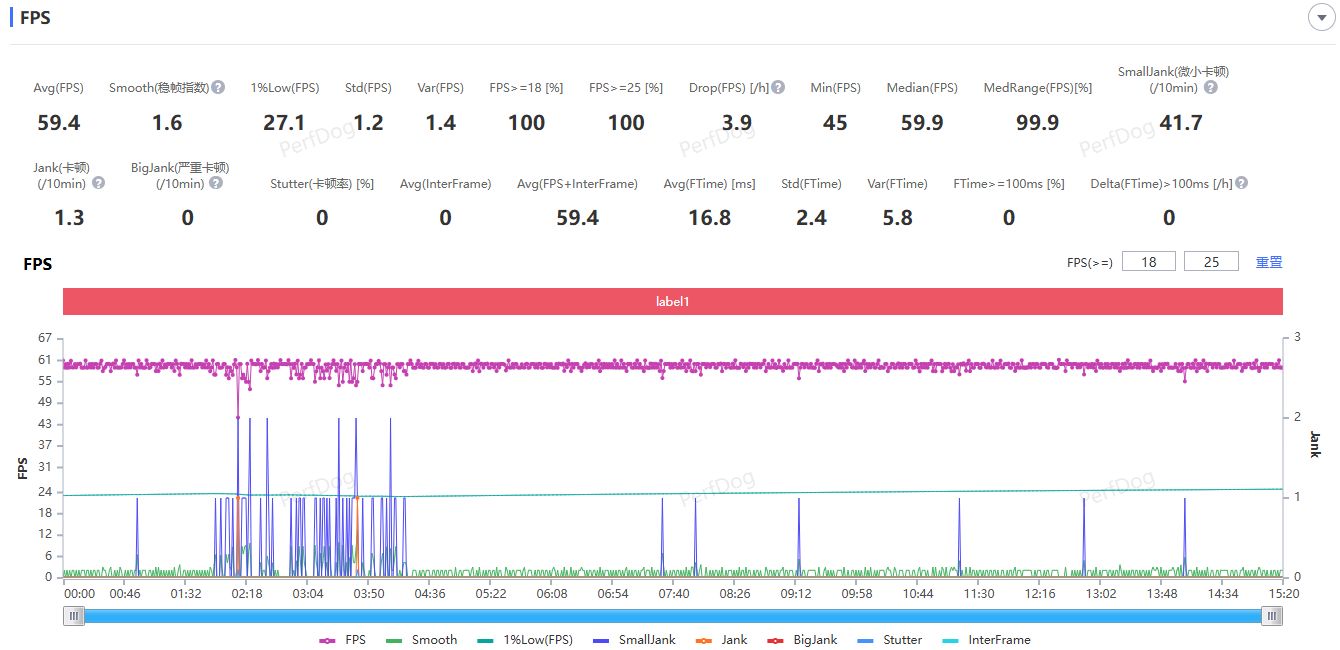Hide the 1%Low(FPS) series via the legend
The width and height of the screenshot is (1340, 650).
coord(524,640)
